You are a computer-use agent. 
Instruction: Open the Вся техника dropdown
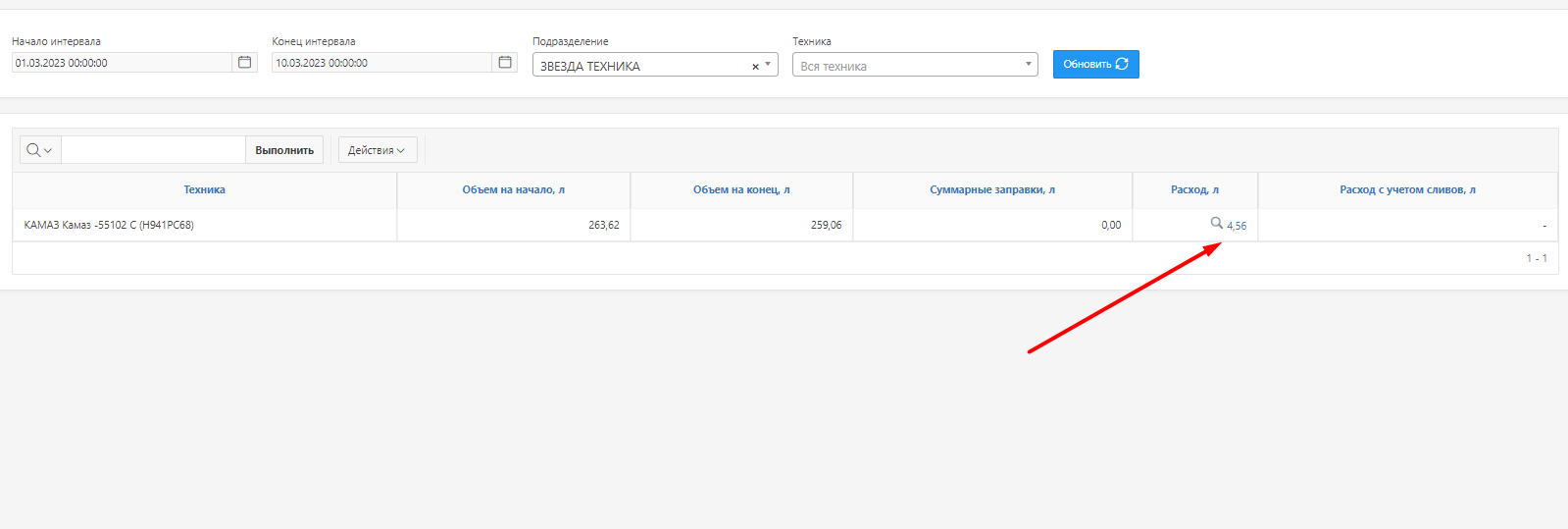(x=914, y=66)
